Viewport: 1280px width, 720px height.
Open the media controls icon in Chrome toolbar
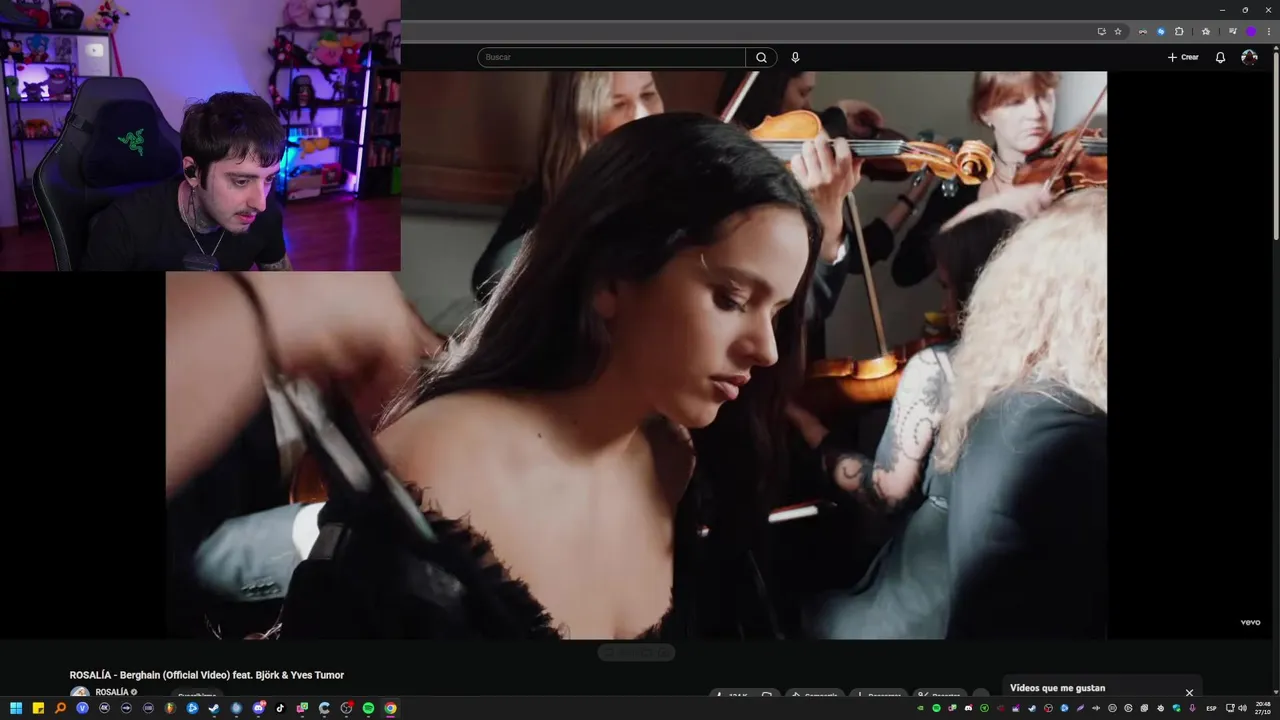[1233, 31]
